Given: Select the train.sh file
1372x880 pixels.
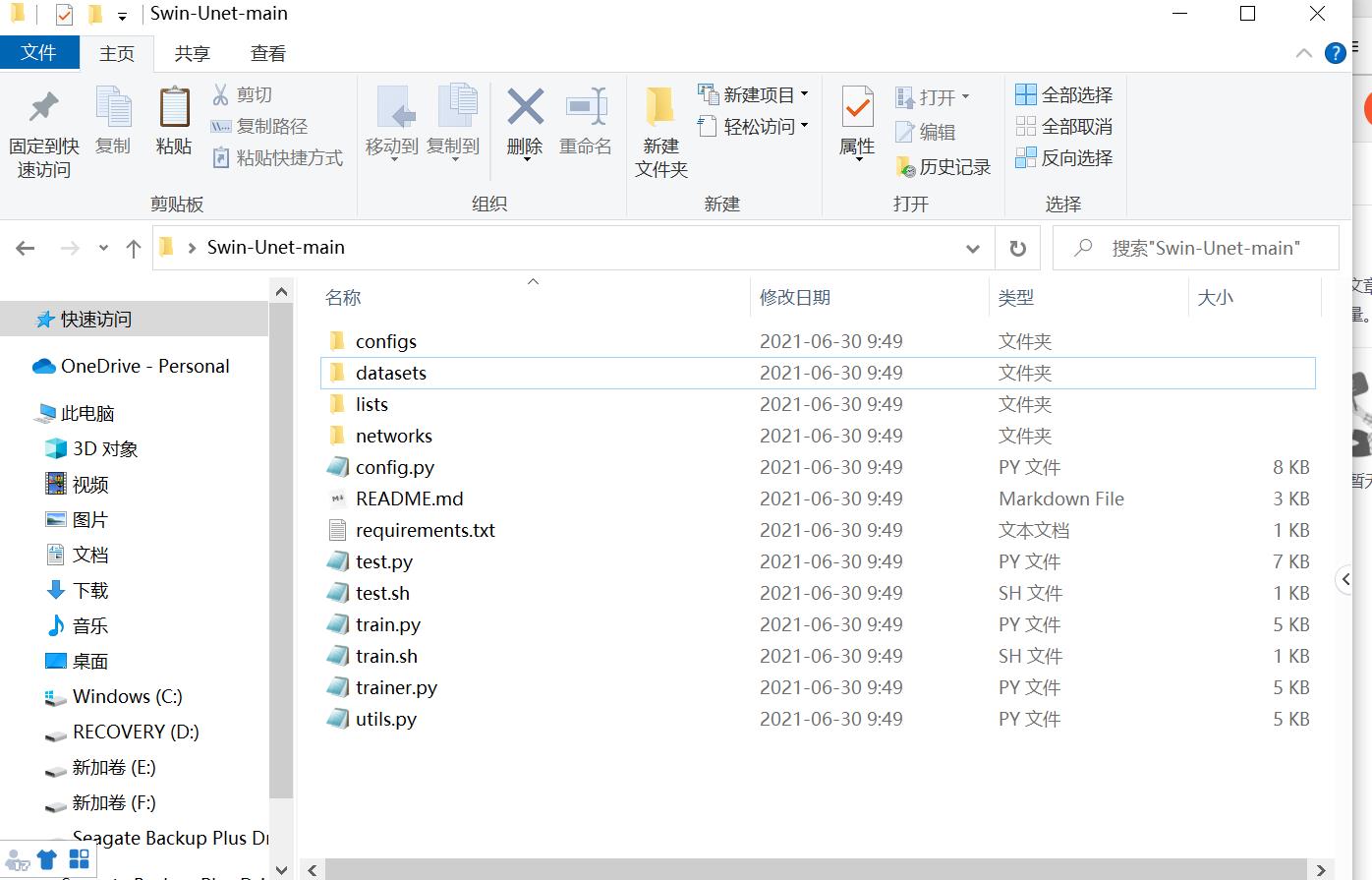Looking at the screenshot, I should tap(818, 656).
